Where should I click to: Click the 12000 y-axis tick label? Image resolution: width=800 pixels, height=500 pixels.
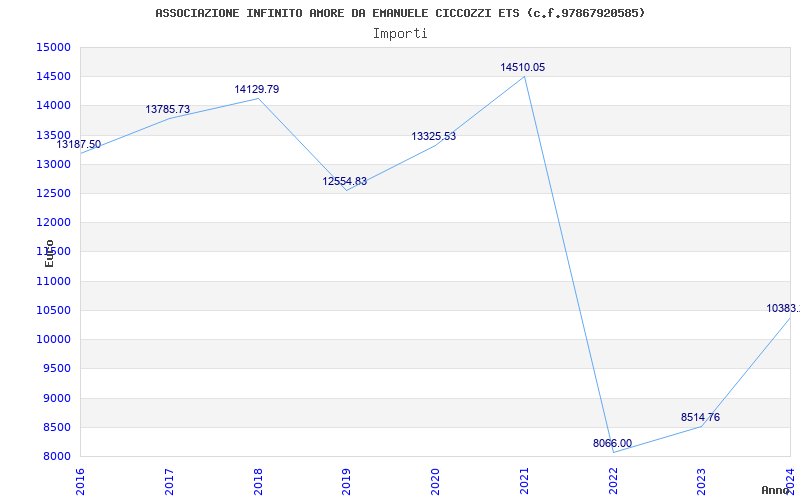53,222
